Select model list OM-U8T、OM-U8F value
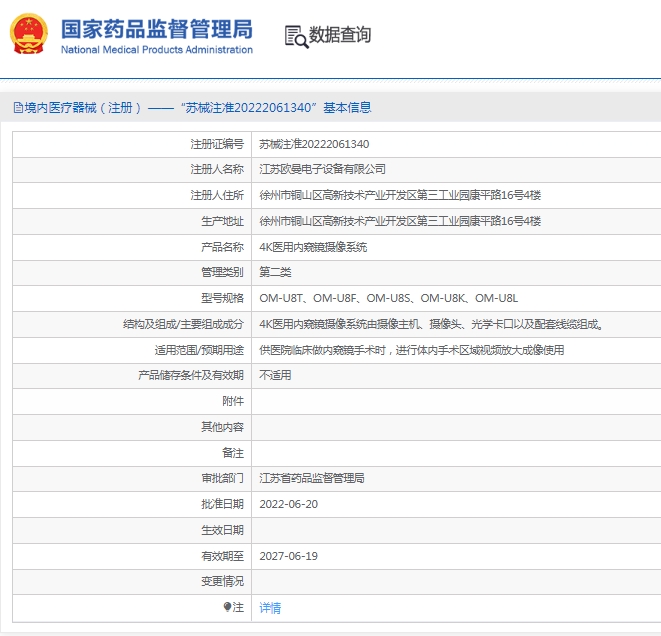Viewport: 661px width, 636px height. (388, 298)
